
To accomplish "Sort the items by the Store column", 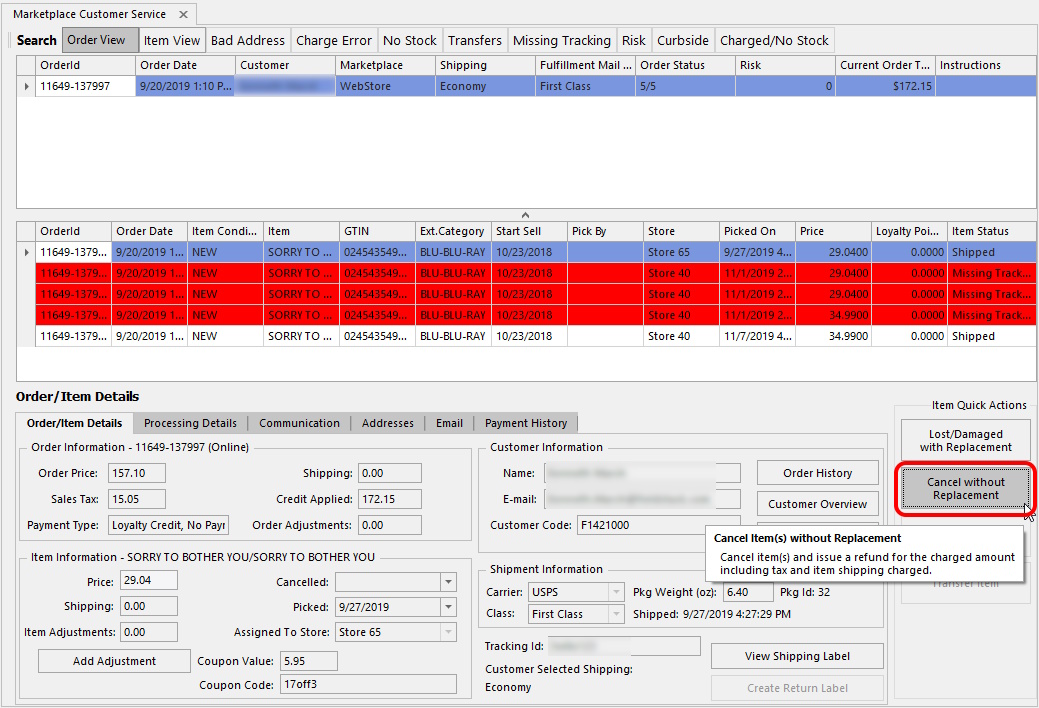I will 681,231.
